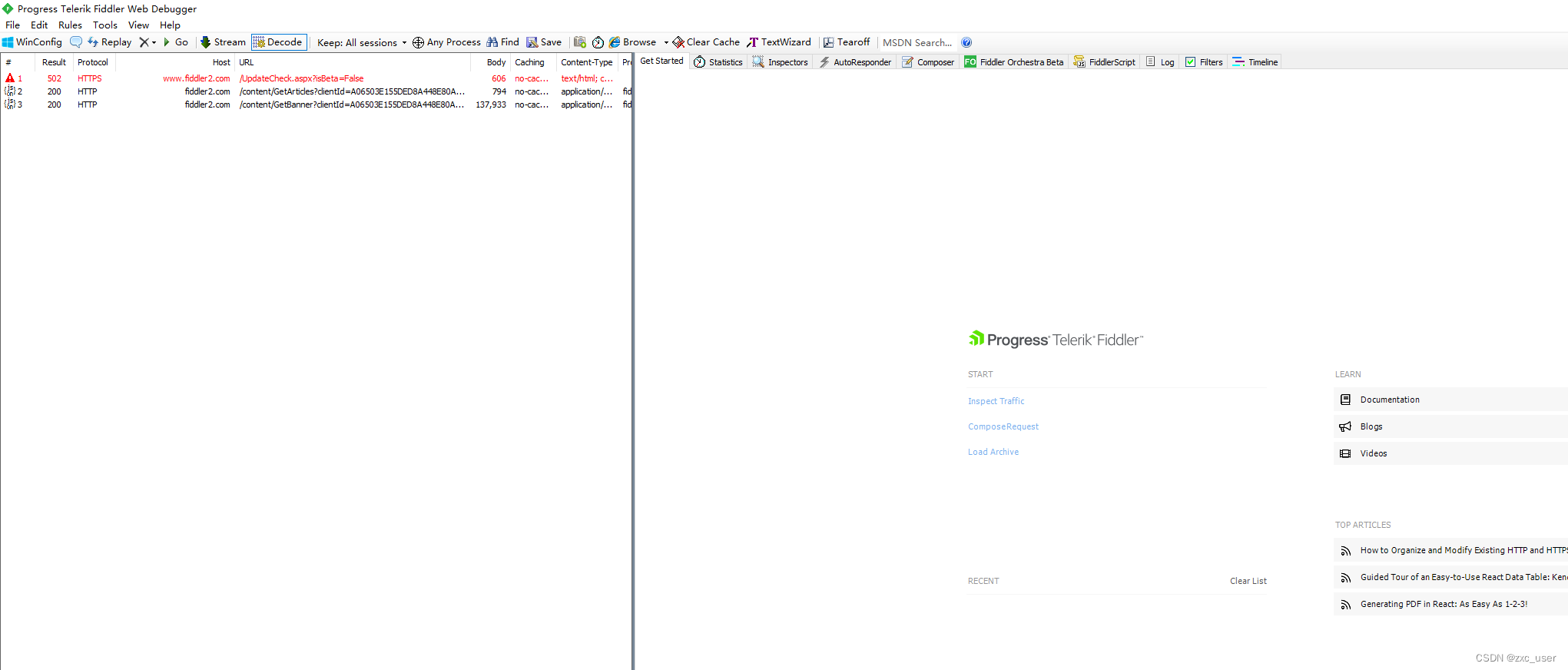Open the FiddlerScript tab

[x=1104, y=62]
